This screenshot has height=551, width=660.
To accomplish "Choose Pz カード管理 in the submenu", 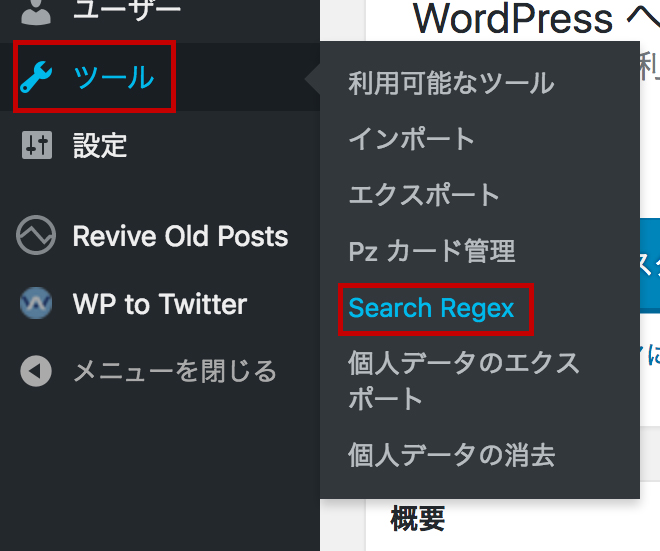I will pyautogui.click(x=432, y=250).
